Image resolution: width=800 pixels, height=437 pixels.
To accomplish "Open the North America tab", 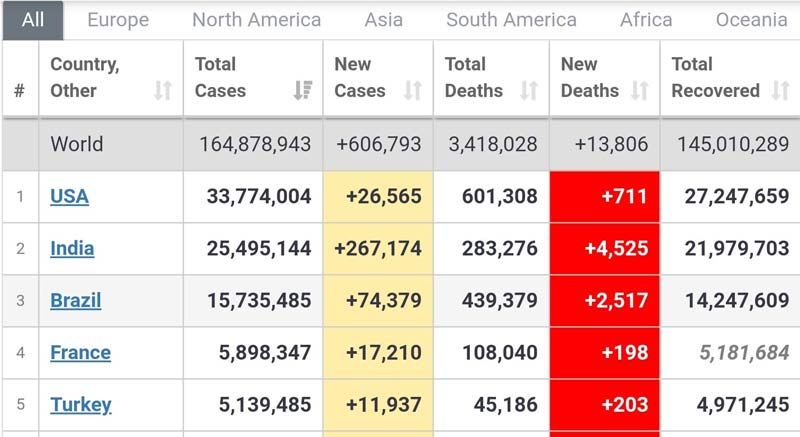I will tap(256, 20).
